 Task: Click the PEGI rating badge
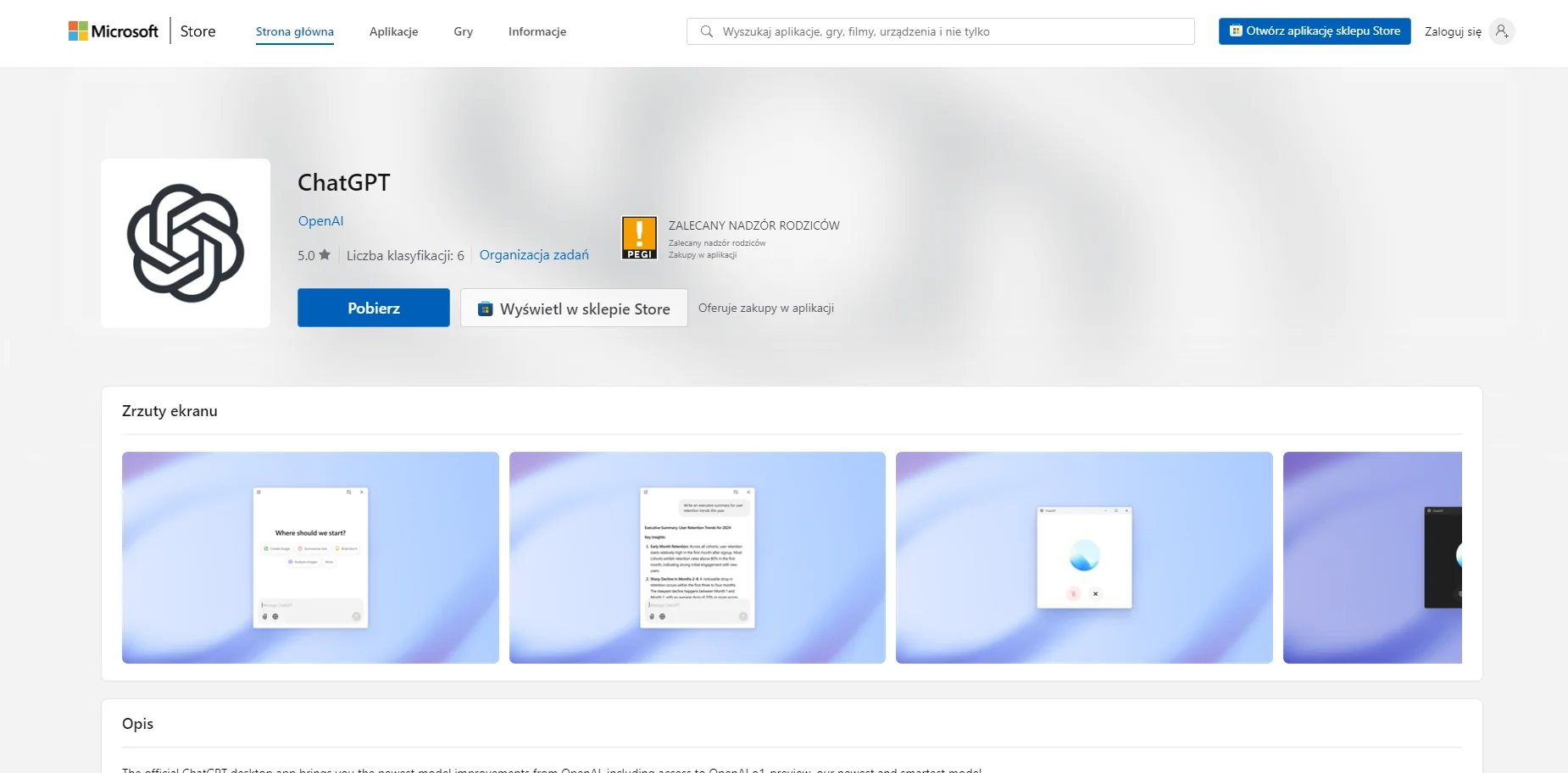pos(639,237)
